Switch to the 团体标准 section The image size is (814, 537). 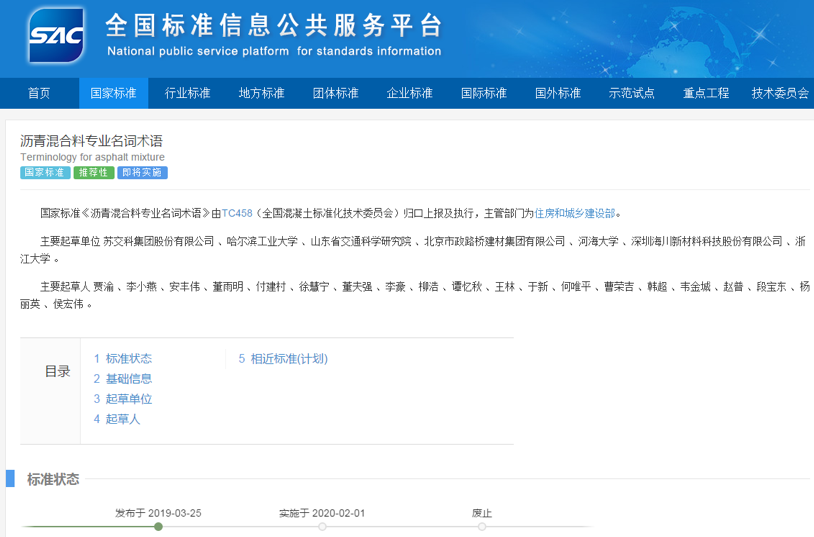tap(335, 93)
